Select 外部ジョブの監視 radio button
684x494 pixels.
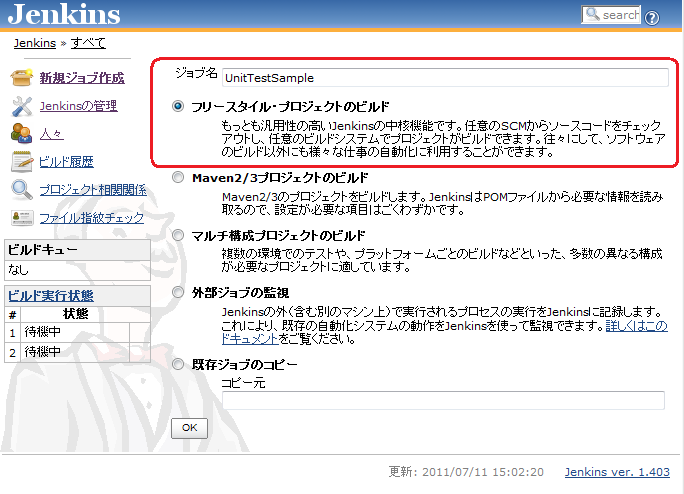pos(178,292)
